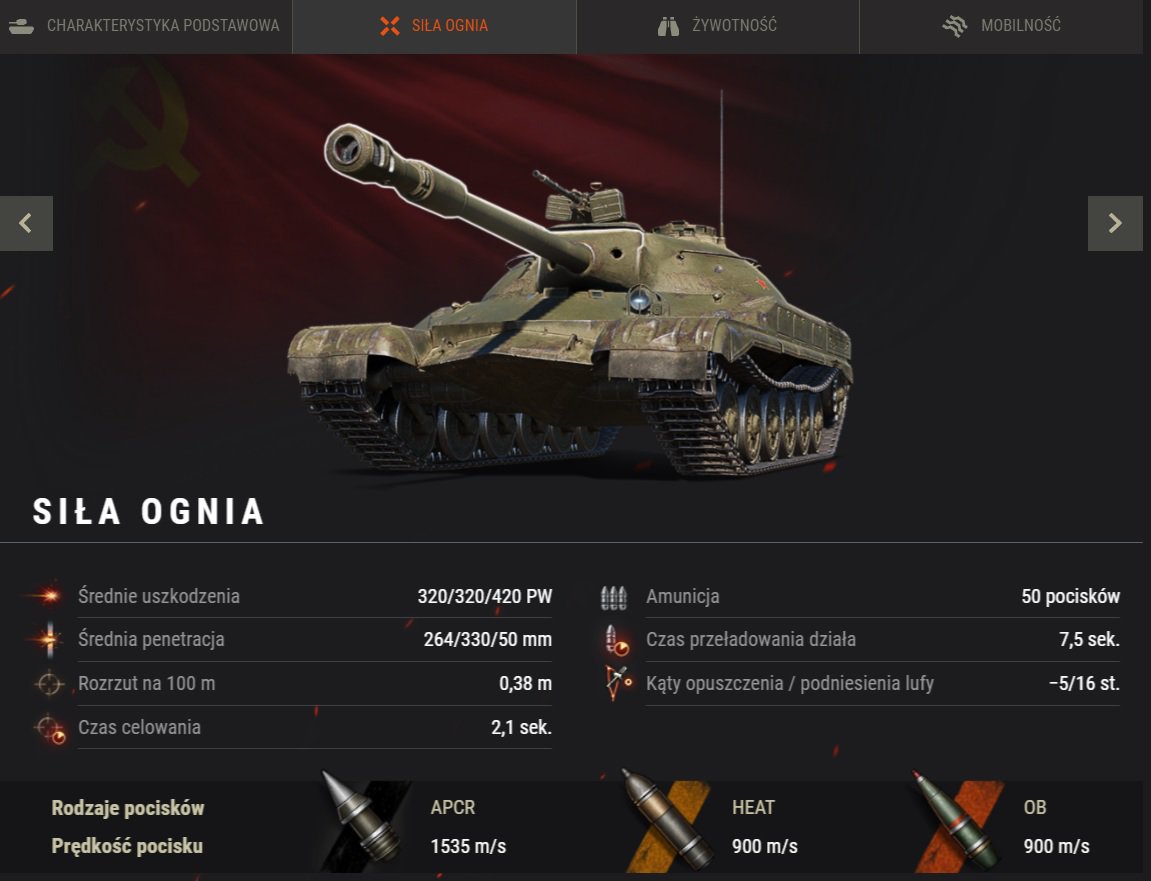The width and height of the screenshot is (1151, 881).
Task: Click the gun elevation angles icon
Action: [x=618, y=684]
